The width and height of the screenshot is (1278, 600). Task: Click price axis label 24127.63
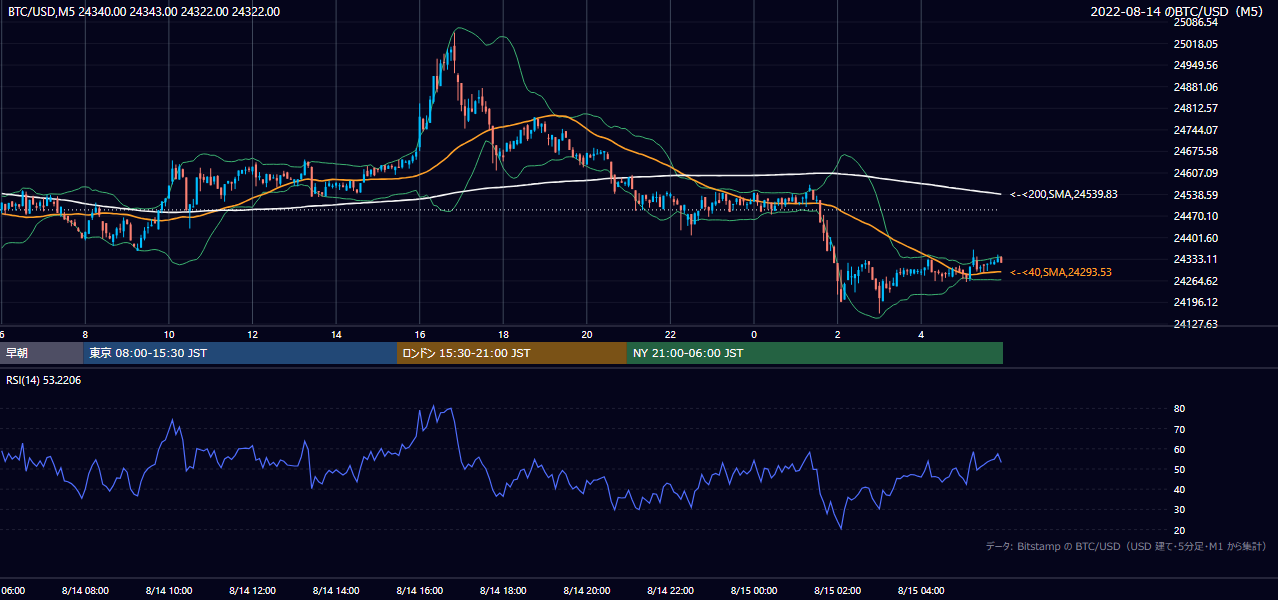tap(1196, 324)
